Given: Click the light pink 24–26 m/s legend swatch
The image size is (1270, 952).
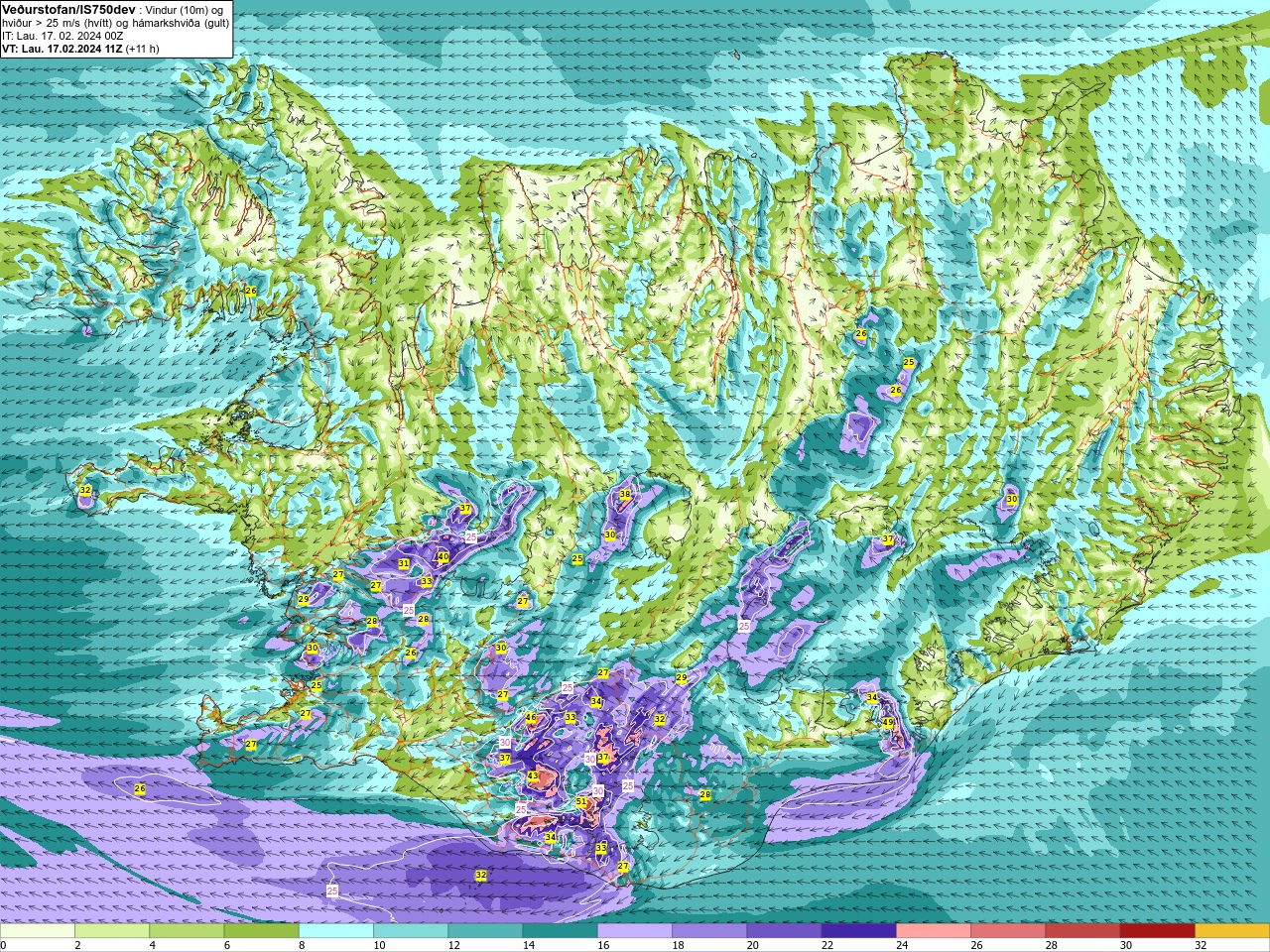Looking at the screenshot, I should (934, 931).
